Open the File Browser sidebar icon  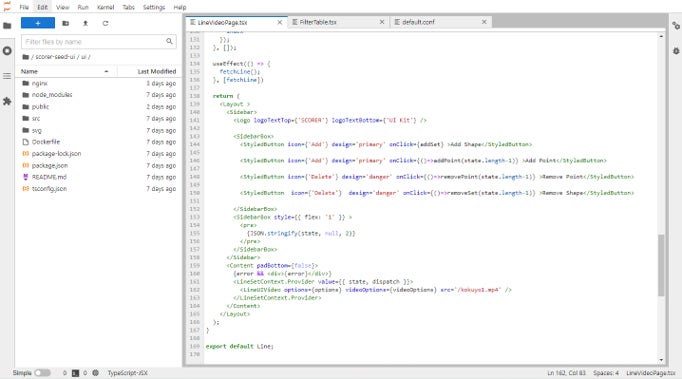pyautogui.click(x=7, y=26)
